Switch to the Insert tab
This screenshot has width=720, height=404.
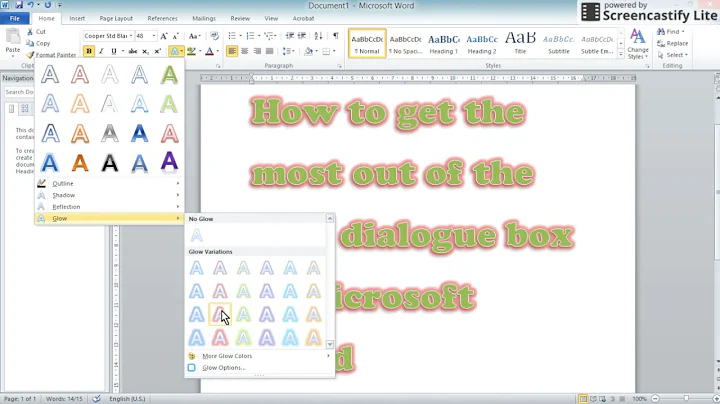(77, 18)
